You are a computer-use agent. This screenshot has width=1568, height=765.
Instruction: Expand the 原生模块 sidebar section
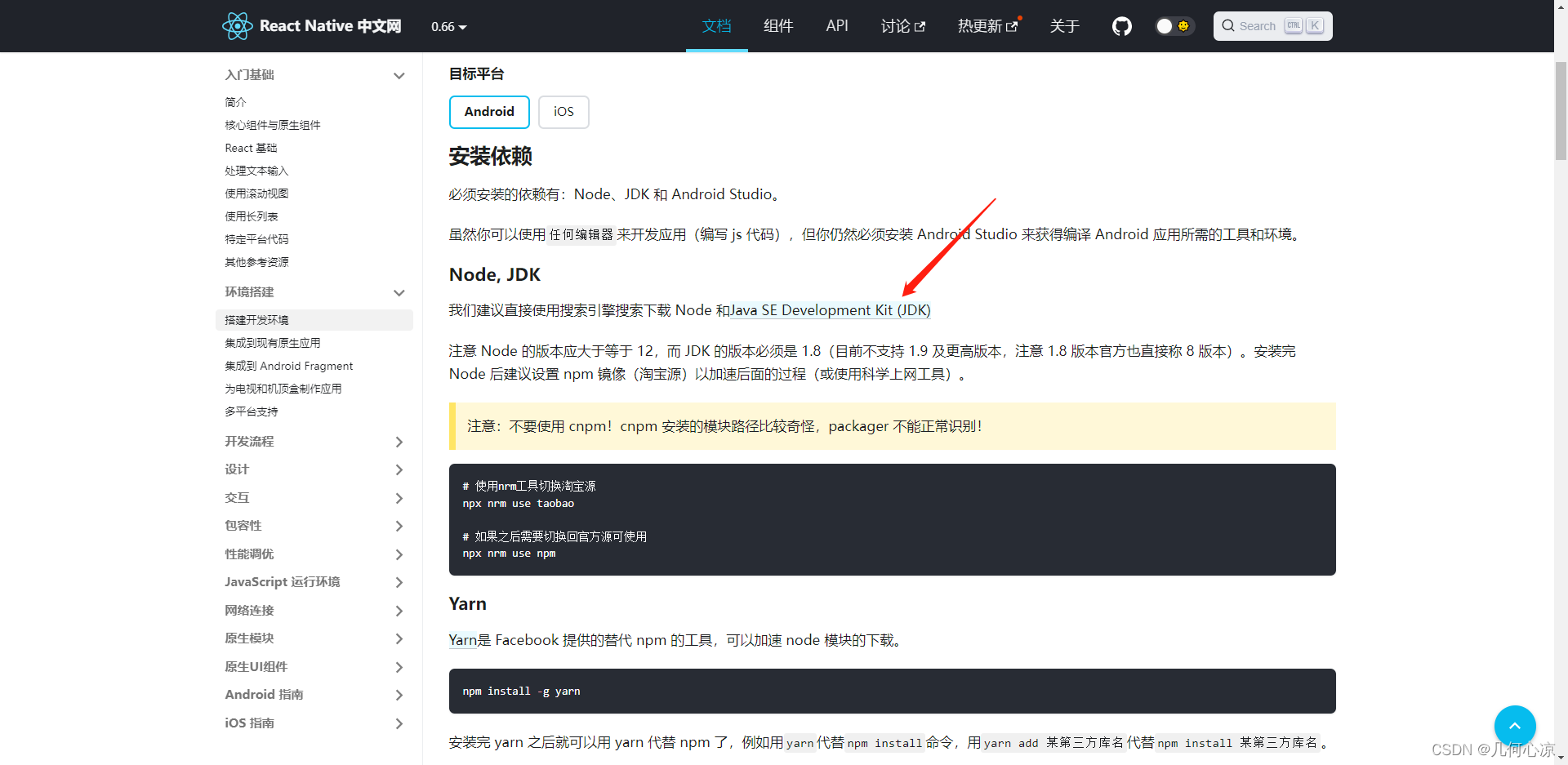[x=315, y=638]
